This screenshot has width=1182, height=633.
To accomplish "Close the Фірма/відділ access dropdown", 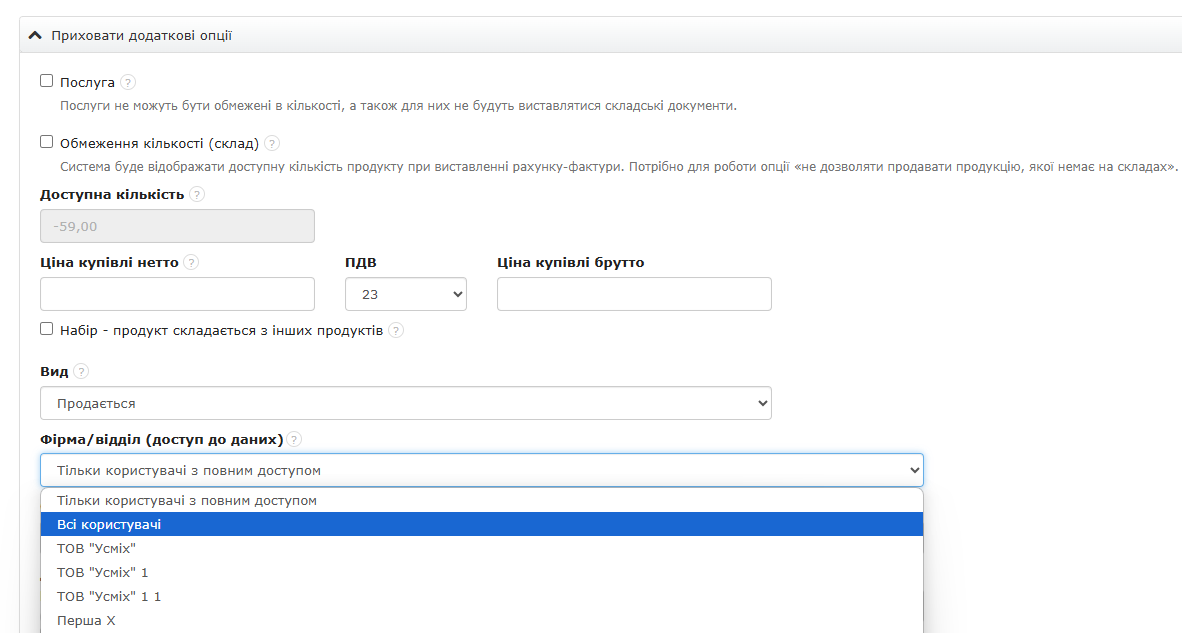I will (x=481, y=470).
